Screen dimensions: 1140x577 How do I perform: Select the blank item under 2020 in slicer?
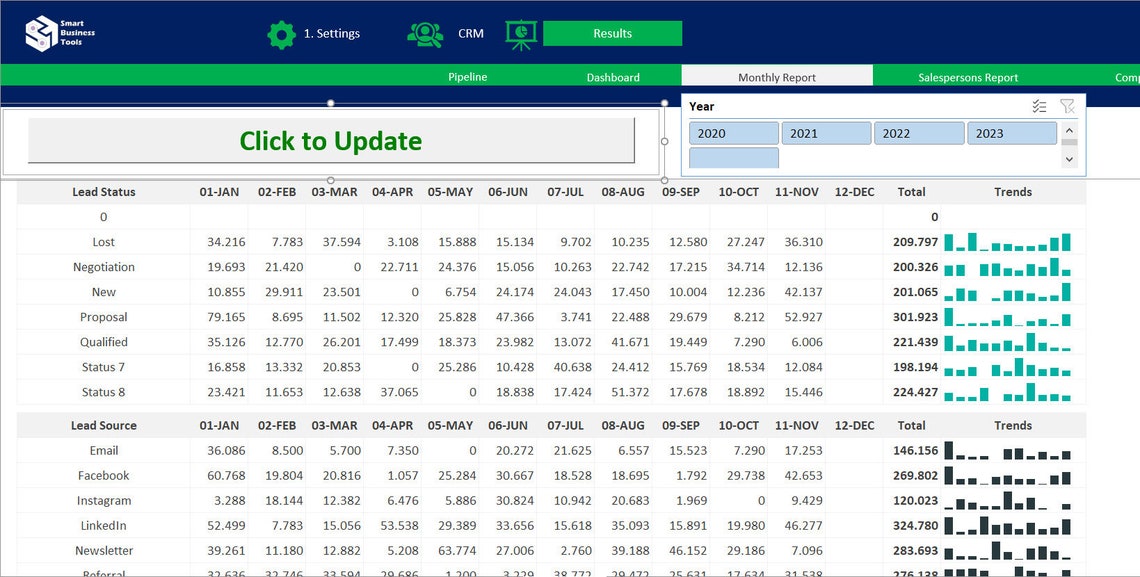coord(734,158)
